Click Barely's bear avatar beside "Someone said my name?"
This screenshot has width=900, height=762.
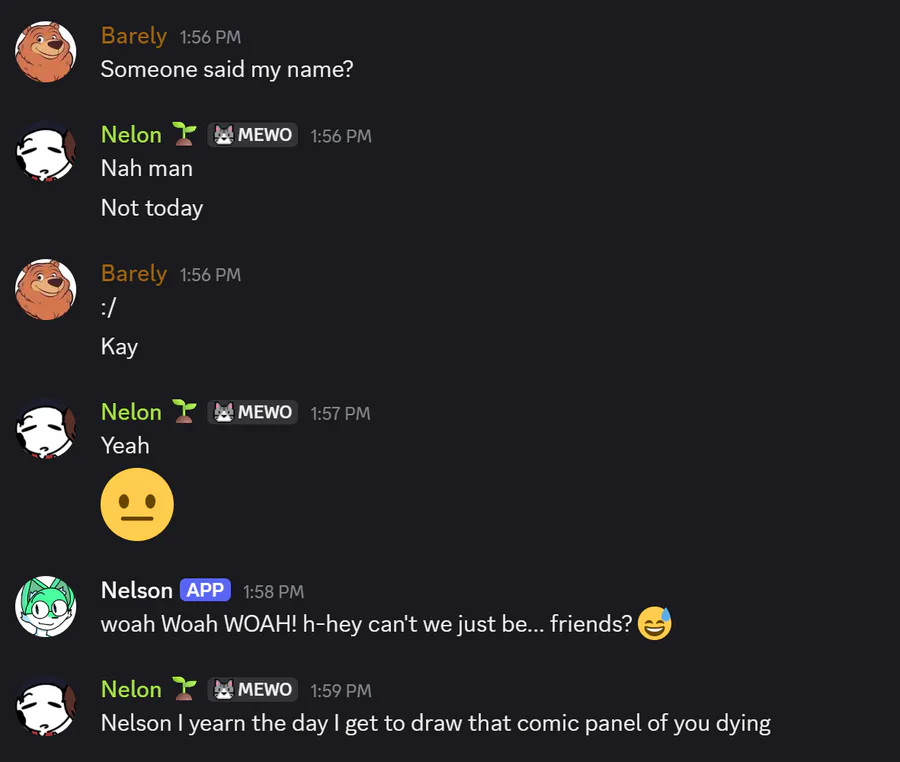coord(46,52)
